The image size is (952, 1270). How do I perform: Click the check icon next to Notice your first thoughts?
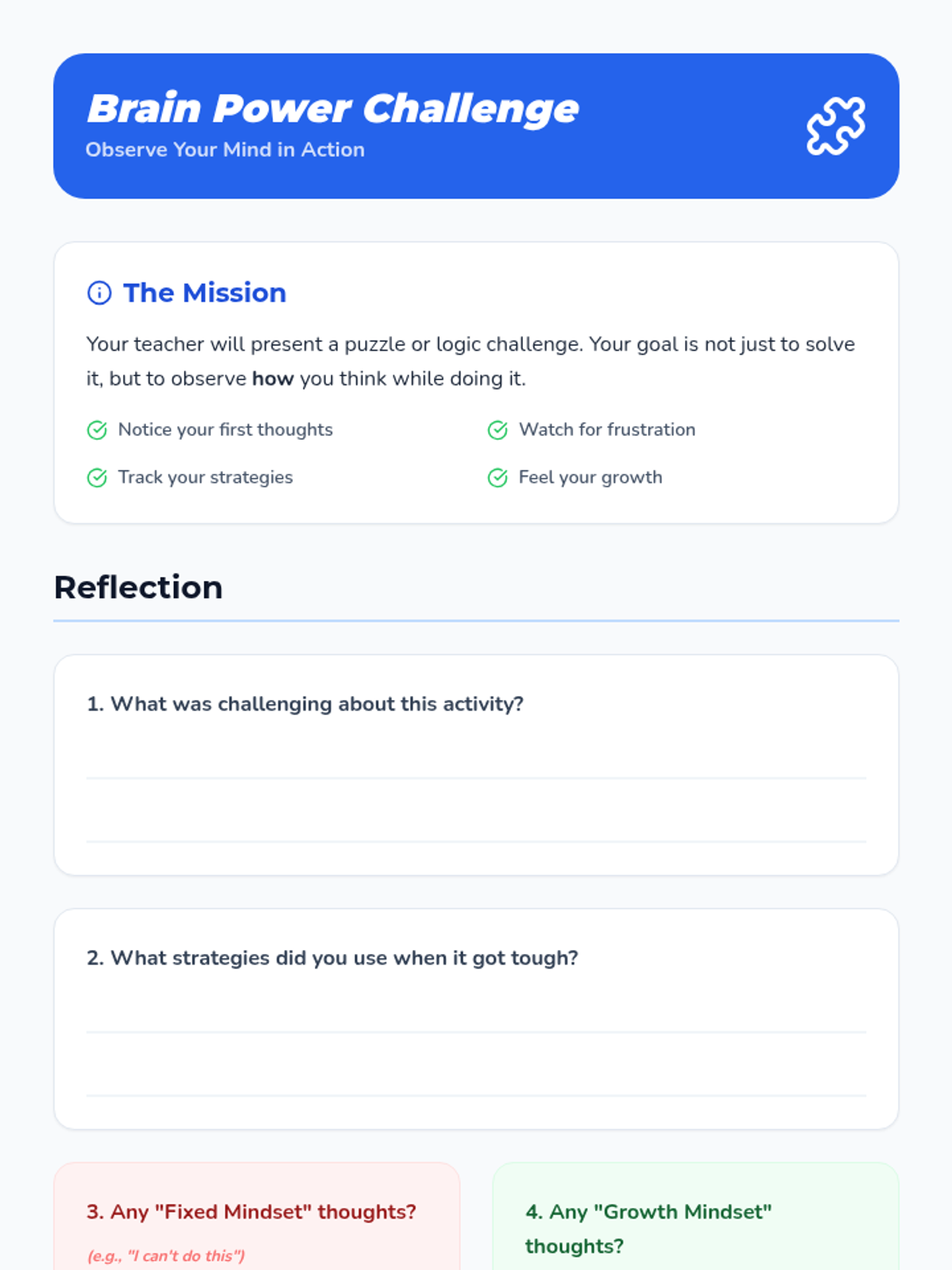click(x=97, y=430)
